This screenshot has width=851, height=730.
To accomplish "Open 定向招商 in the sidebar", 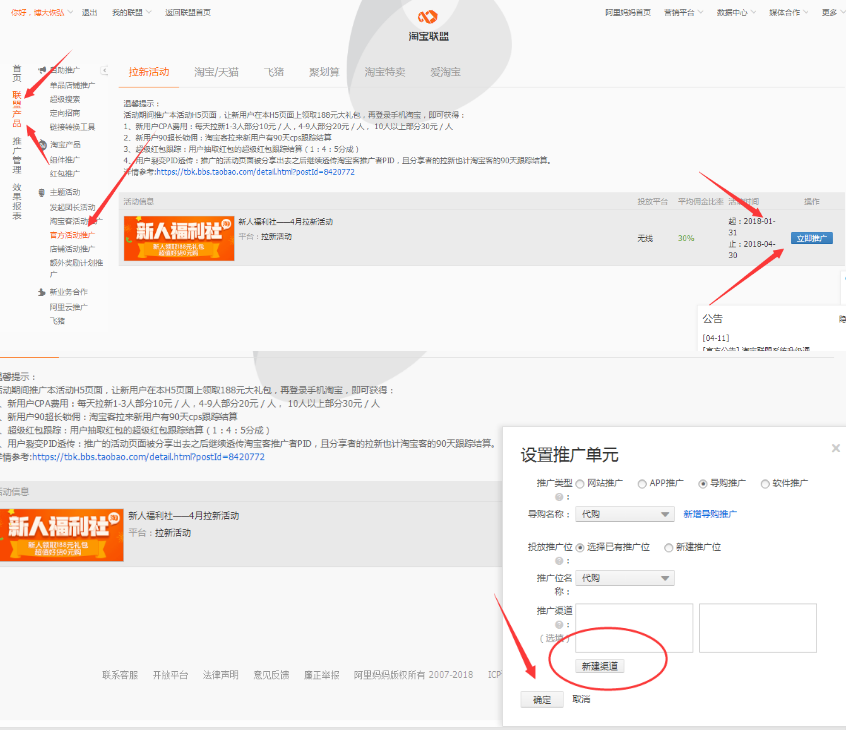I will click(x=65, y=113).
